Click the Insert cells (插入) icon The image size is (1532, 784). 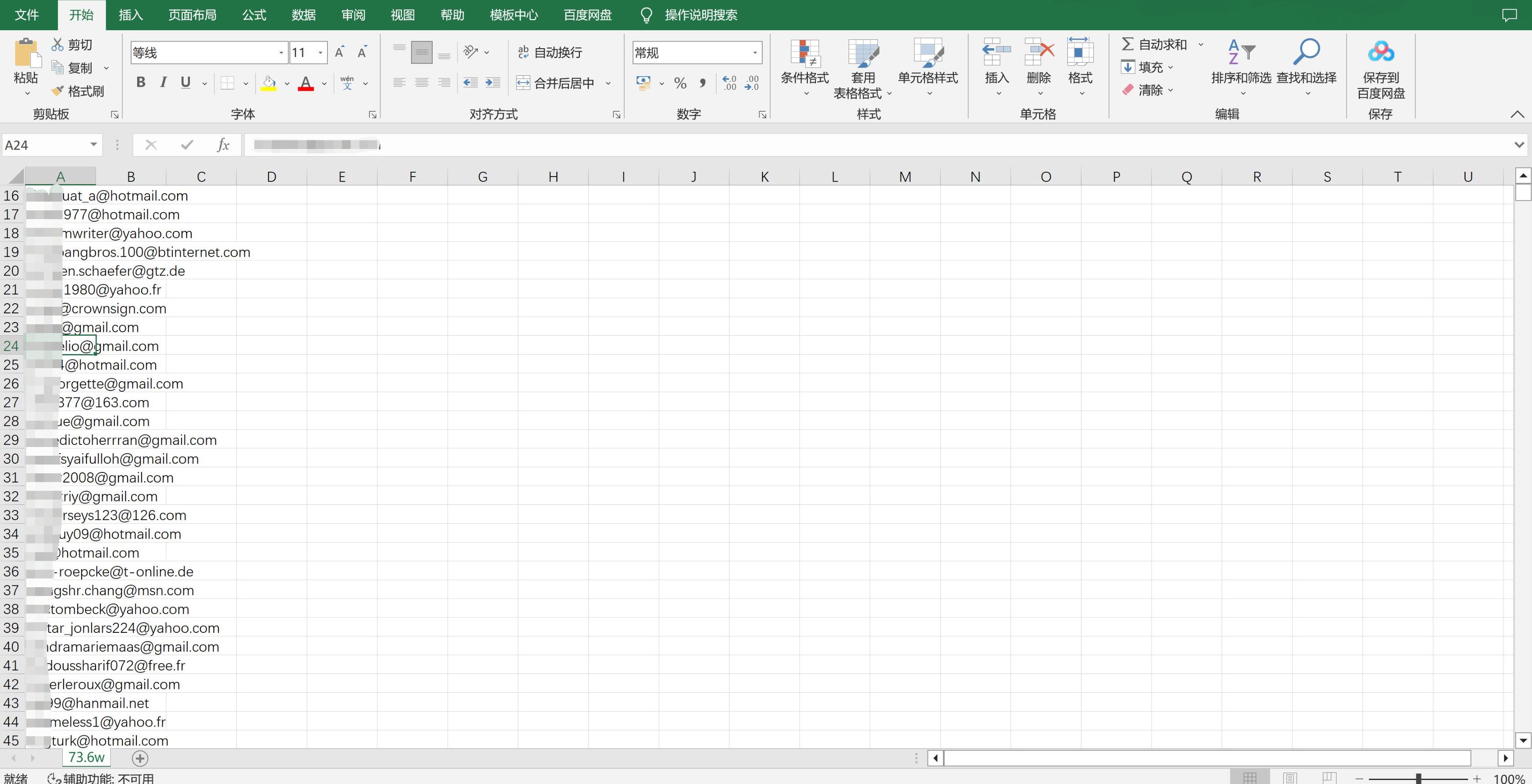point(997,52)
